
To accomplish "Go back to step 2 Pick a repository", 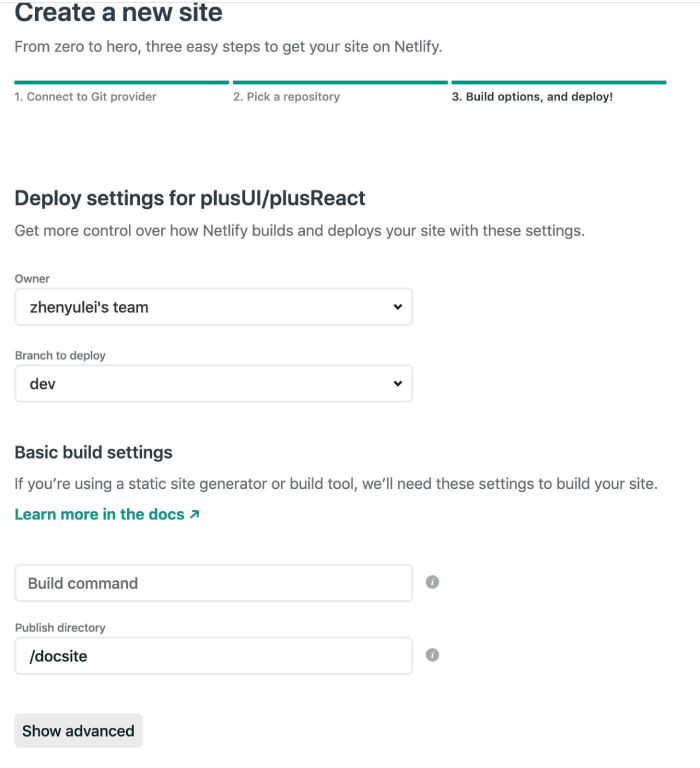I will tap(286, 97).
